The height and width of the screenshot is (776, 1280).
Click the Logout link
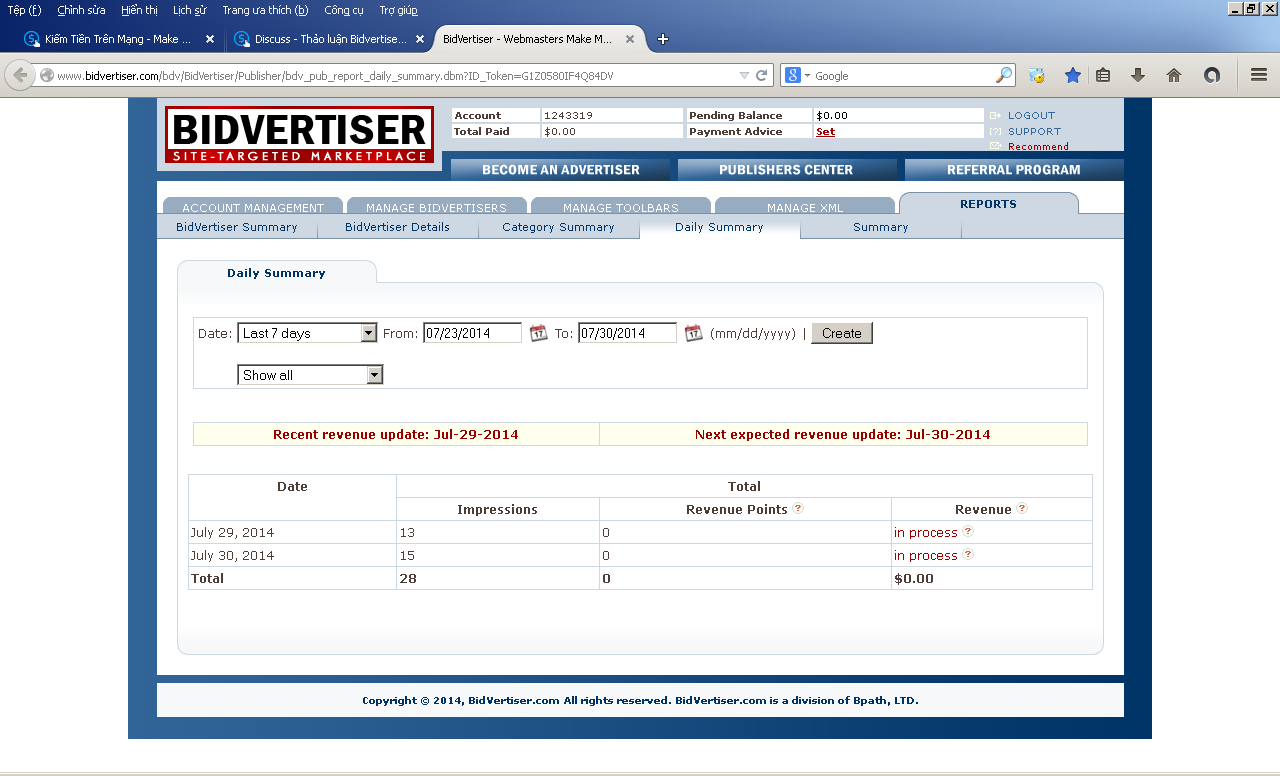1032,115
